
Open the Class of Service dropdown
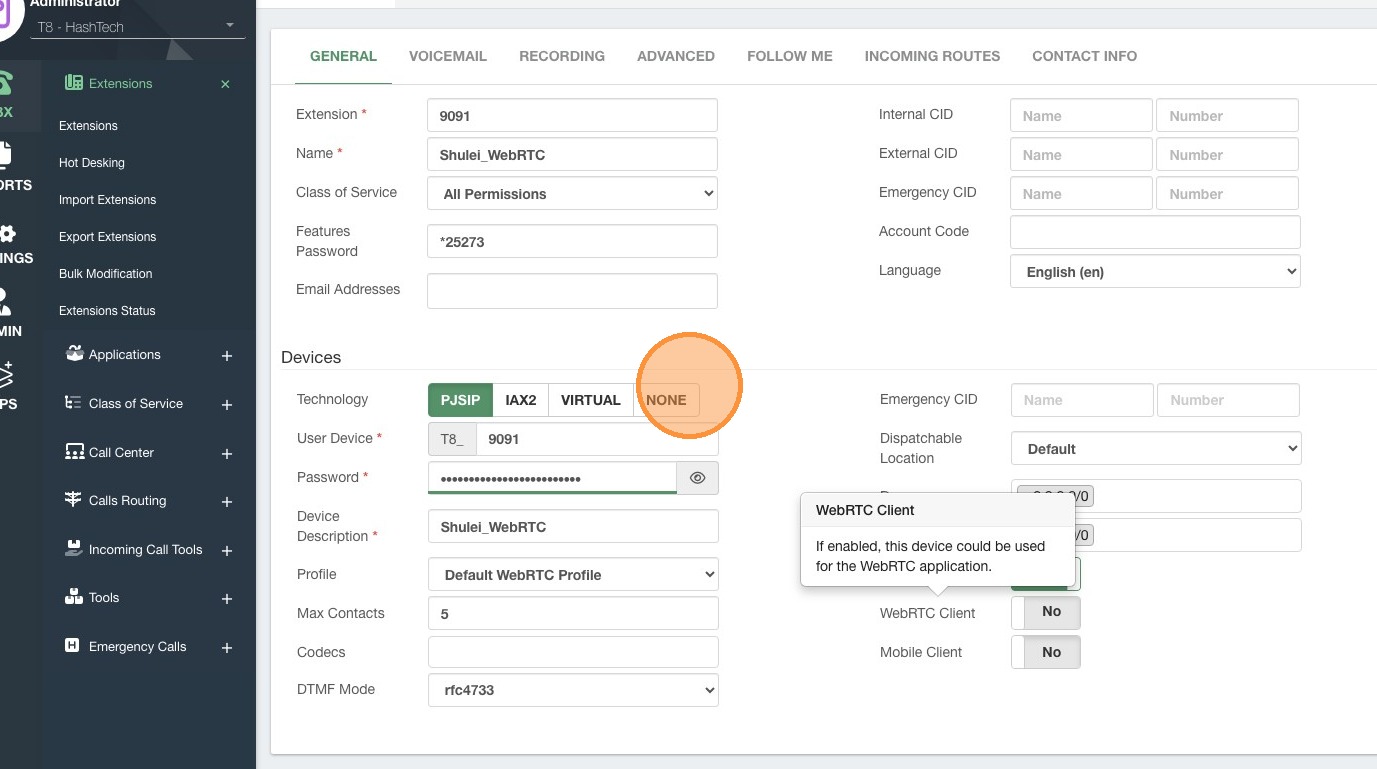click(572, 194)
